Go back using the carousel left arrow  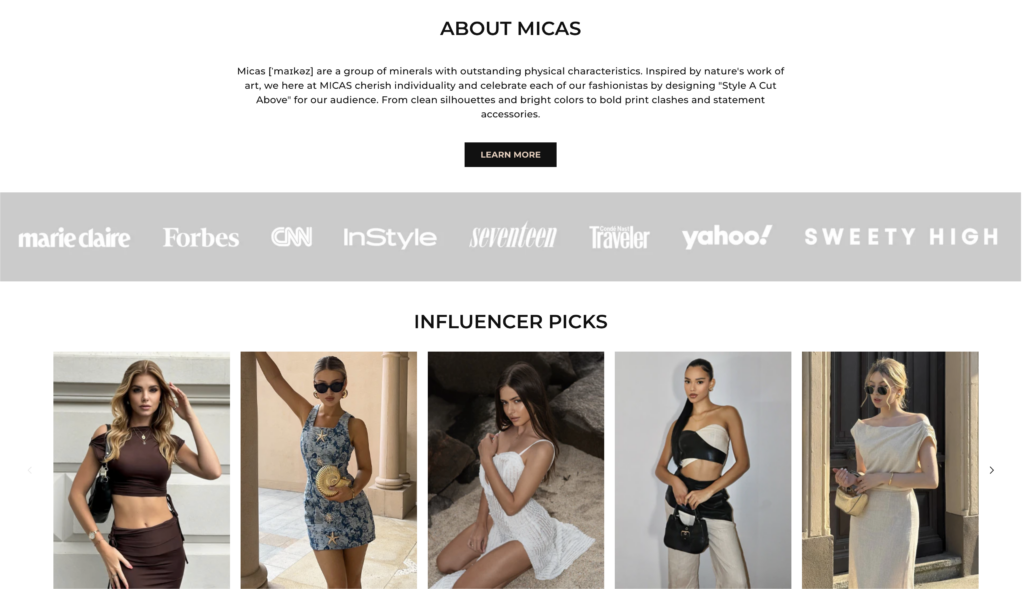tap(29, 470)
